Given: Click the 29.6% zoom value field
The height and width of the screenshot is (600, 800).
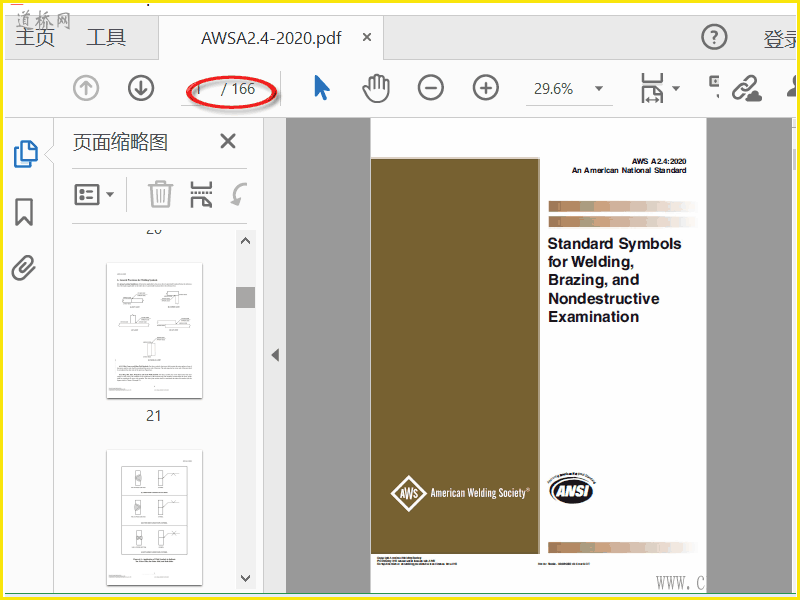Looking at the screenshot, I should 554,89.
